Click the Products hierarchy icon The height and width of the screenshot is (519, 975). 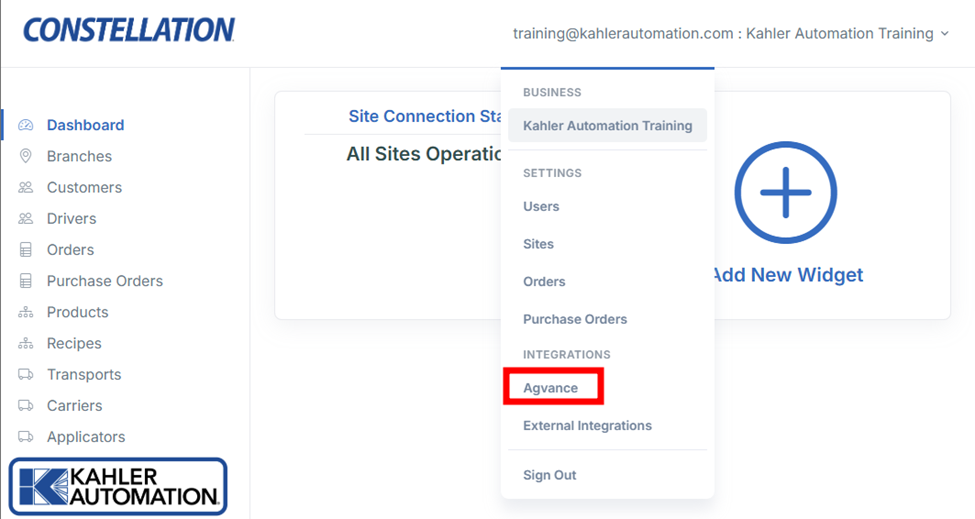pos(26,312)
